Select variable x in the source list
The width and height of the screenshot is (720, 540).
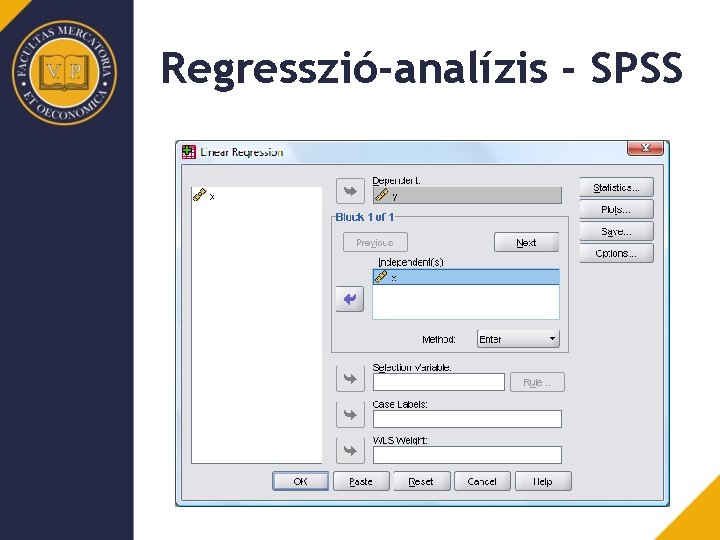tap(204, 195)
